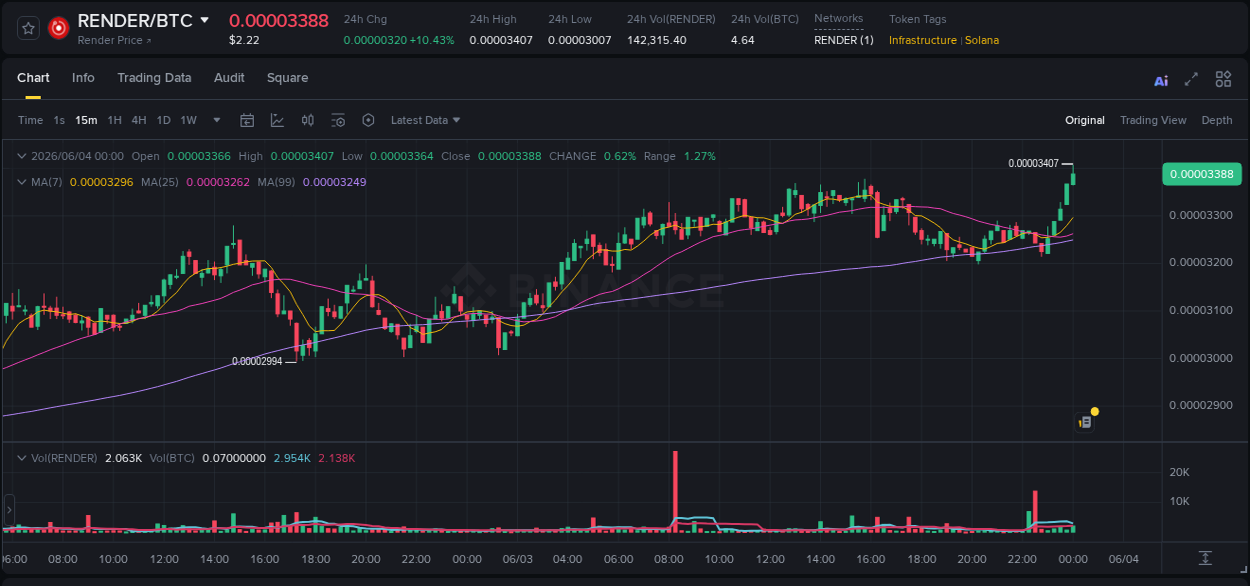Expand more time intervals dropdown arrow

(x=217, y=120)
